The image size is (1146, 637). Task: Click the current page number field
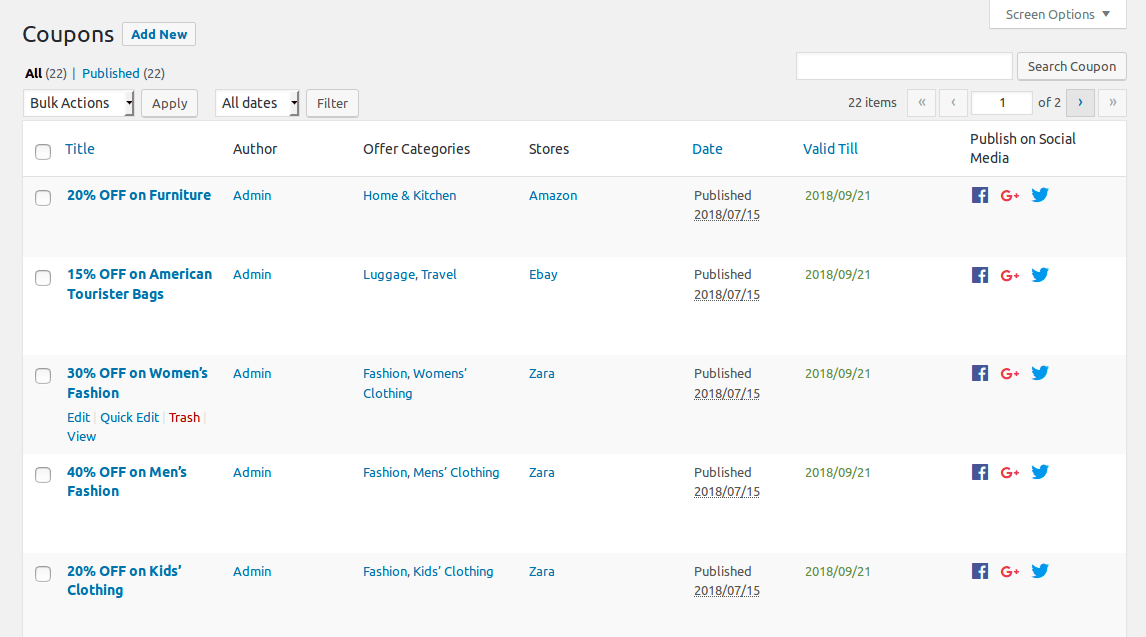(x=1002, y=103)
